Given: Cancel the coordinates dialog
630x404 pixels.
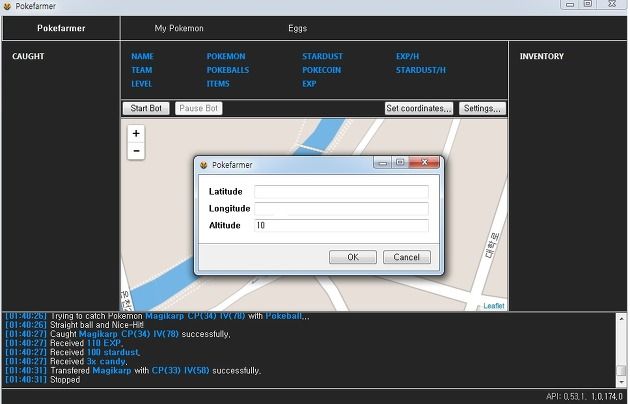Looking at the screenshot, I should [407, 257].
